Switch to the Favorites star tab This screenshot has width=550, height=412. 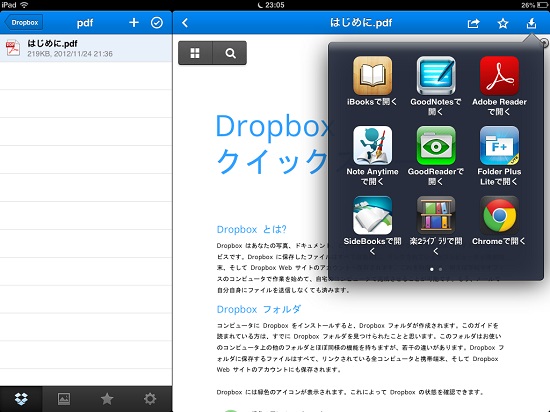tap(107, 399)
